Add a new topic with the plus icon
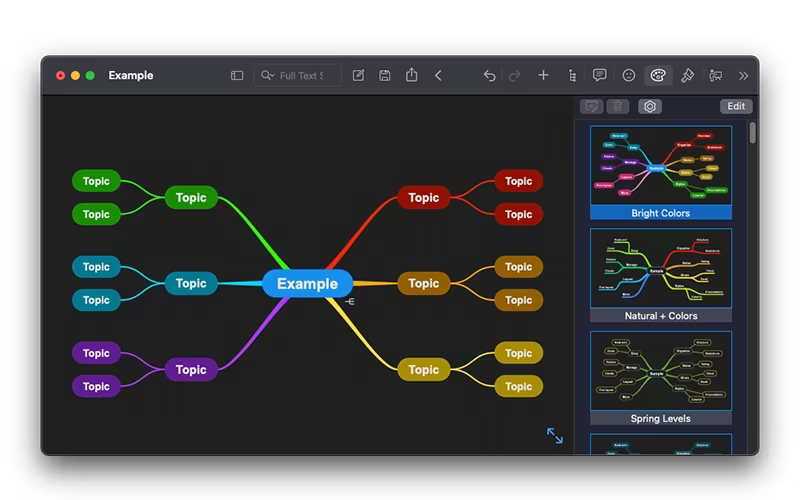Screen dimensions: 800x500 [543, 76]
